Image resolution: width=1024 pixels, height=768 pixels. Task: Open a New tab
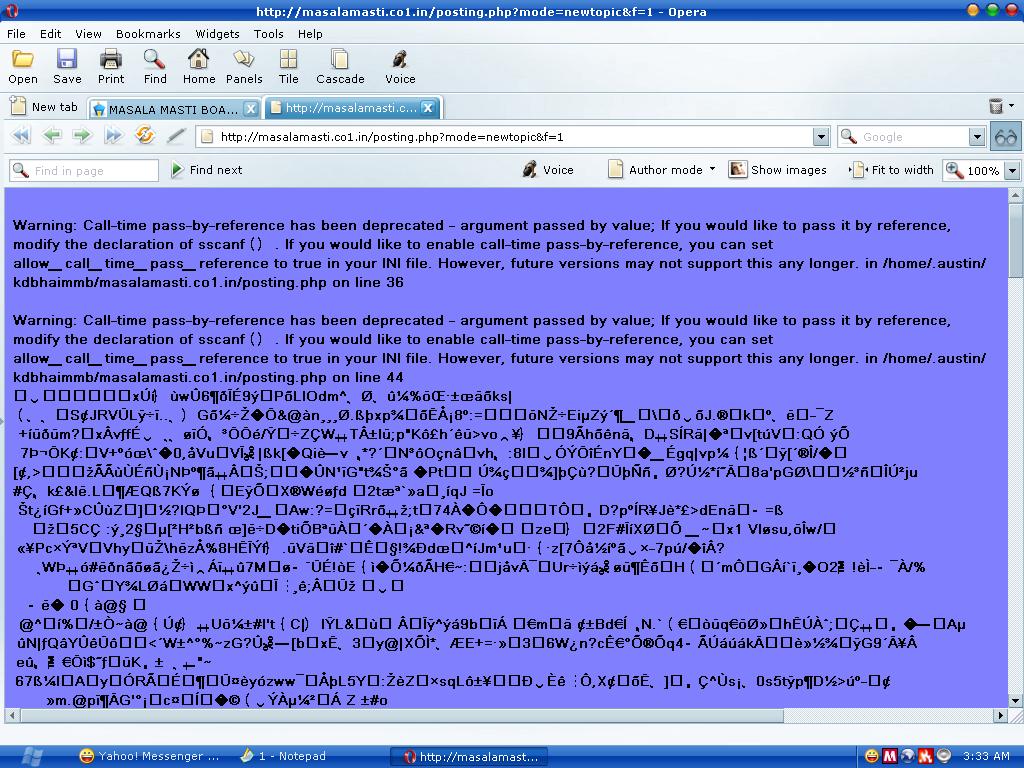coord(44,106)
